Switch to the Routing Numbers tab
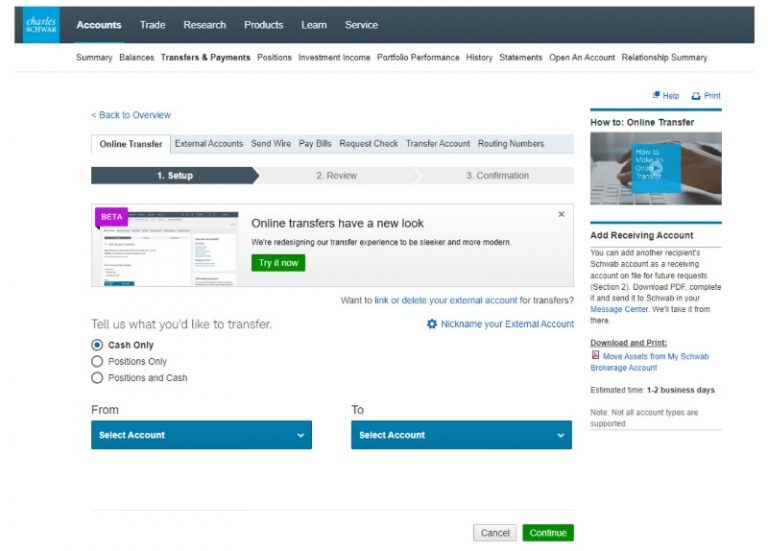The height and width of the screenshot is (551, 768). [511, 144]
